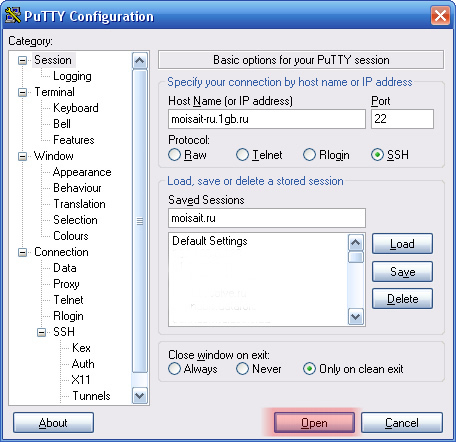
Task: Select the Telnet protocol radio button
Action: (x=242, y=155)
